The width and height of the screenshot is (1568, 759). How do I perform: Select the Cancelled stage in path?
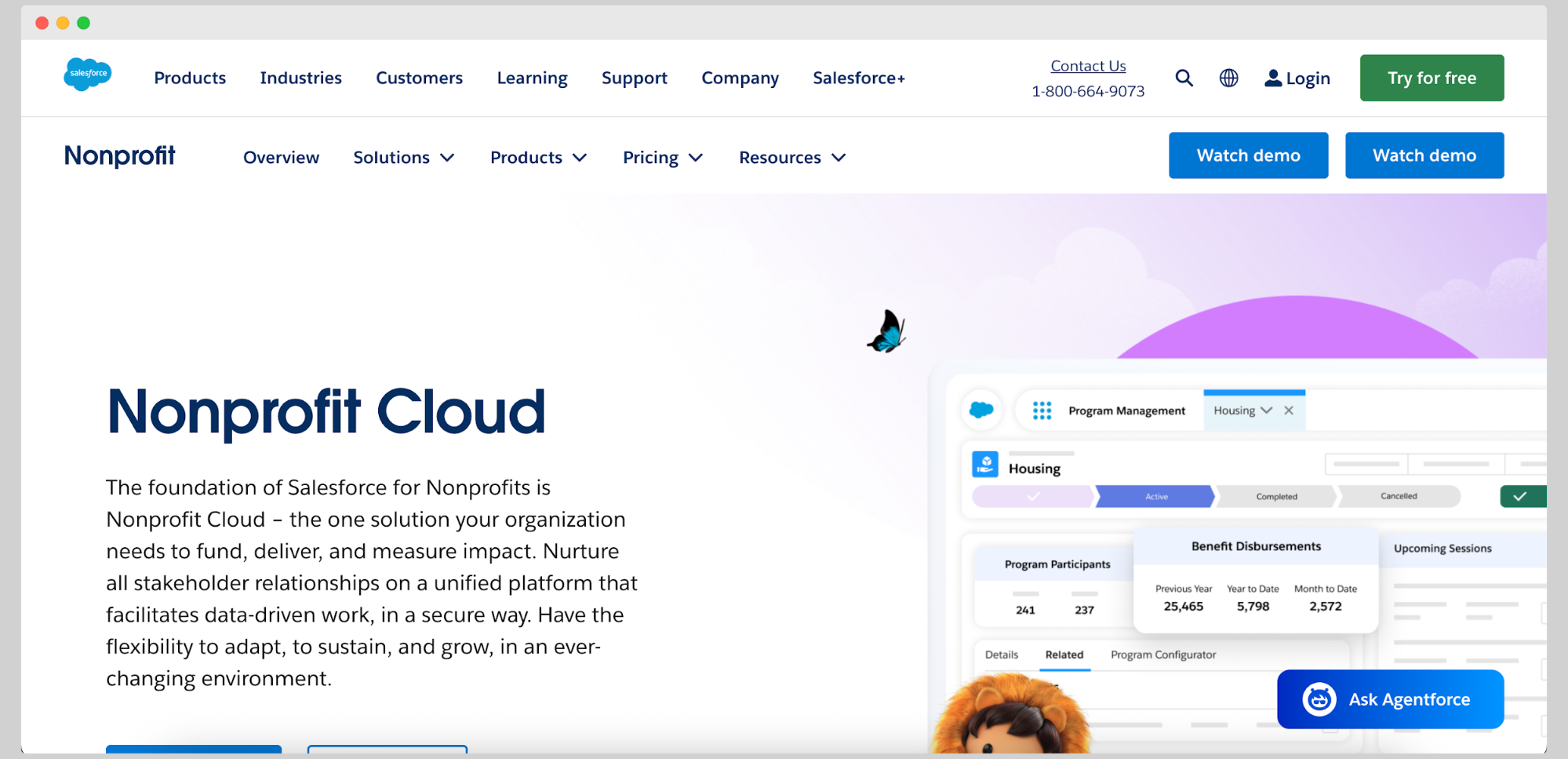tap(1399, 496)
